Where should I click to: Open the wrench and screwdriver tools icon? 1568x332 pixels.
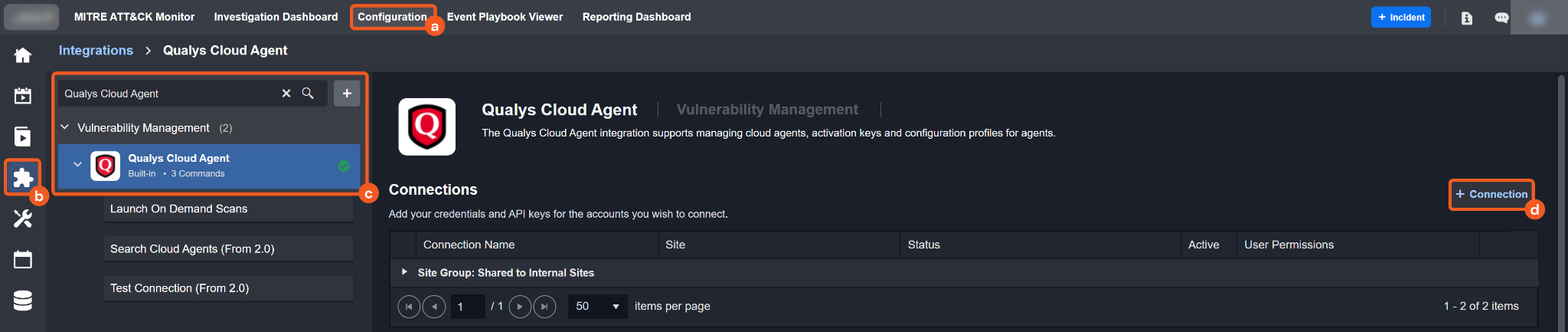point(23,219)
